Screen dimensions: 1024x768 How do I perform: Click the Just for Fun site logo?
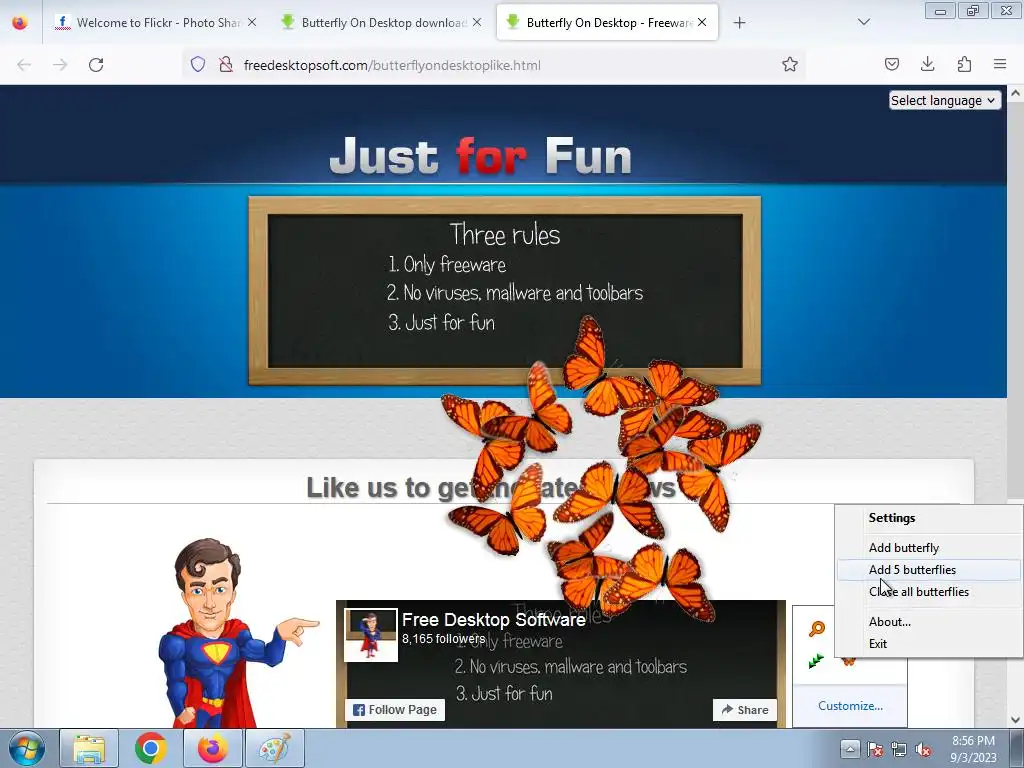pyautogui.click(x=481, y=156)
